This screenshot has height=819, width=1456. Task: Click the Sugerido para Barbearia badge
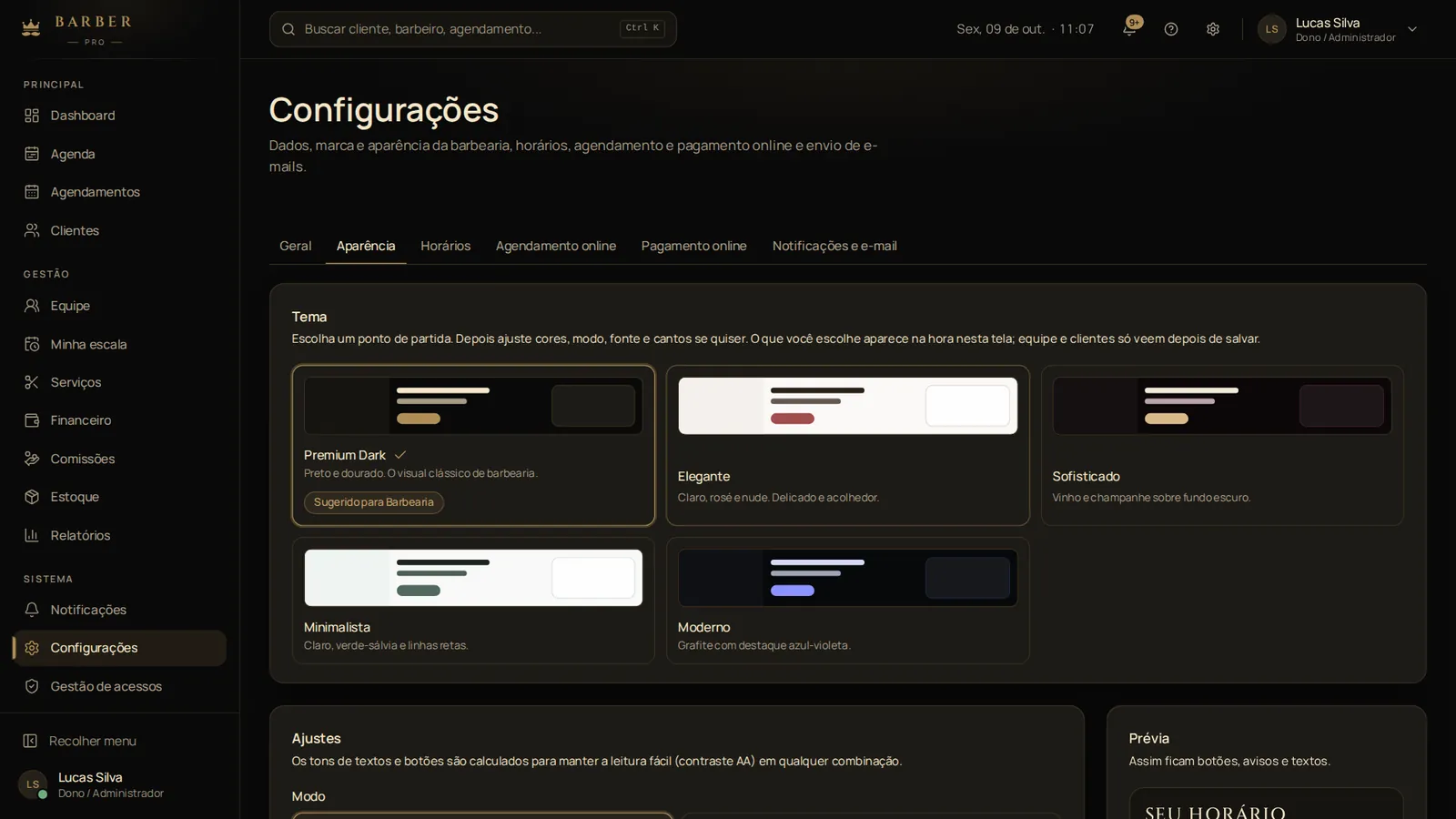374,502
